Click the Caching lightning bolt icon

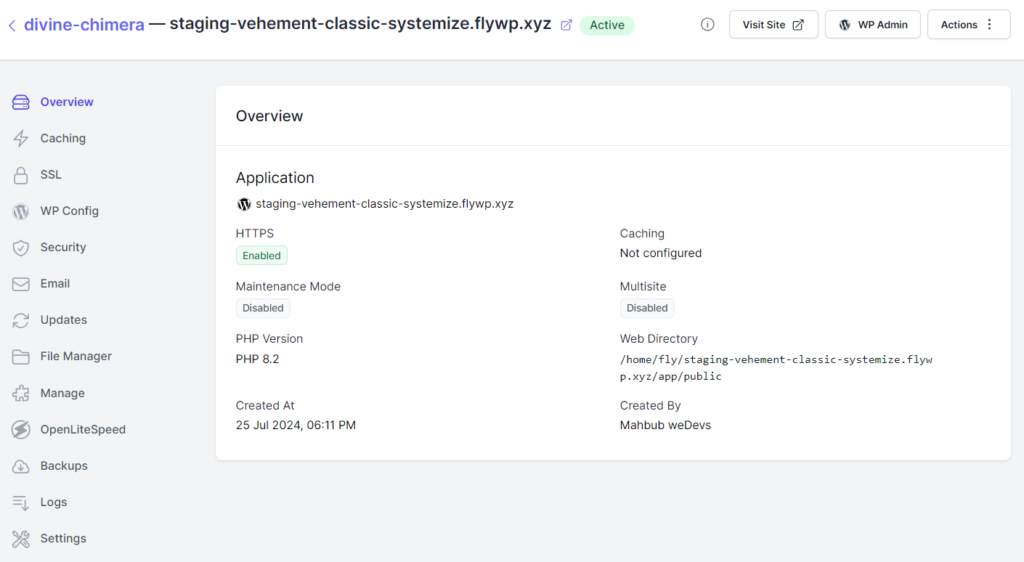click(21, 138)
